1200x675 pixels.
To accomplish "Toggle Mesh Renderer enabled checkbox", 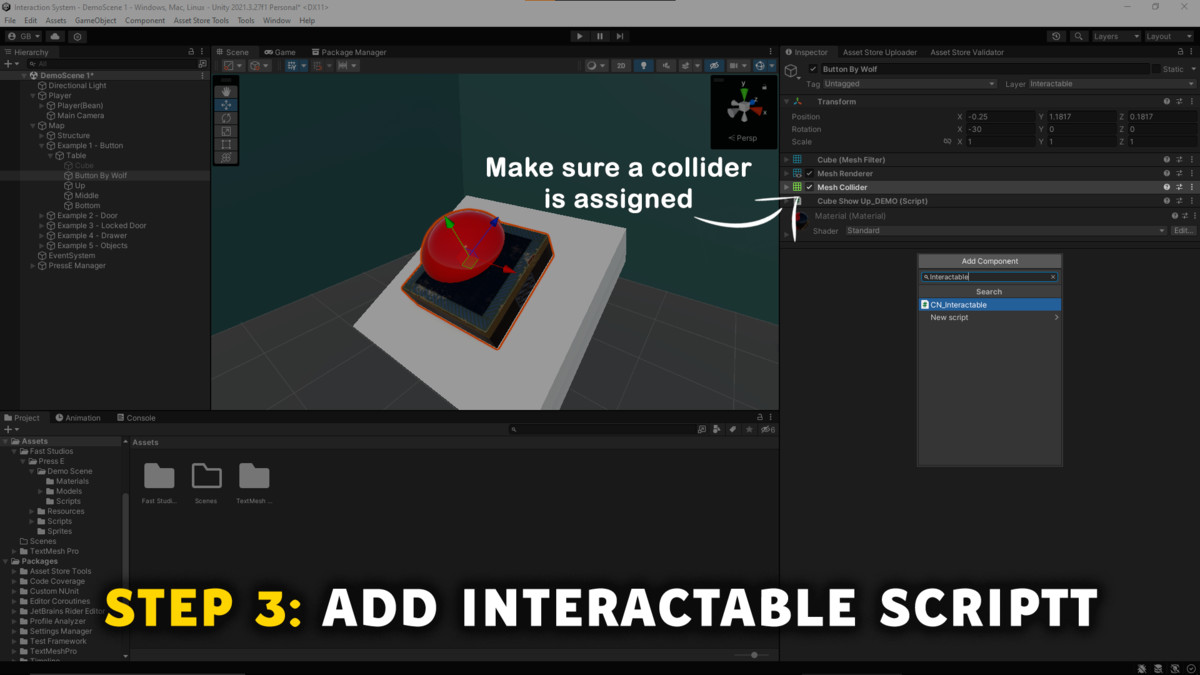I will click(810, 173).
